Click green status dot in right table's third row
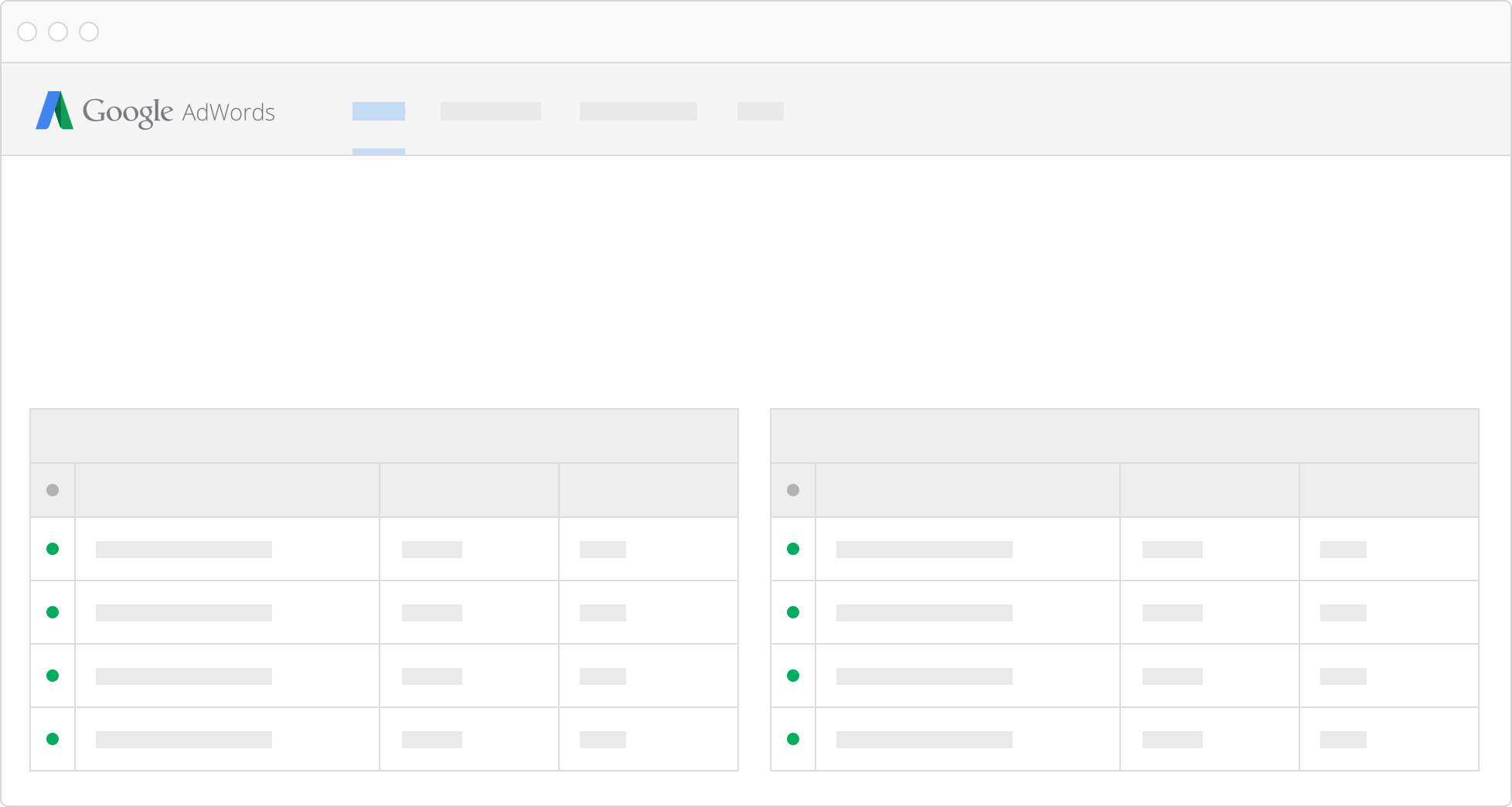1512x807 pixels. pos(793,676)
